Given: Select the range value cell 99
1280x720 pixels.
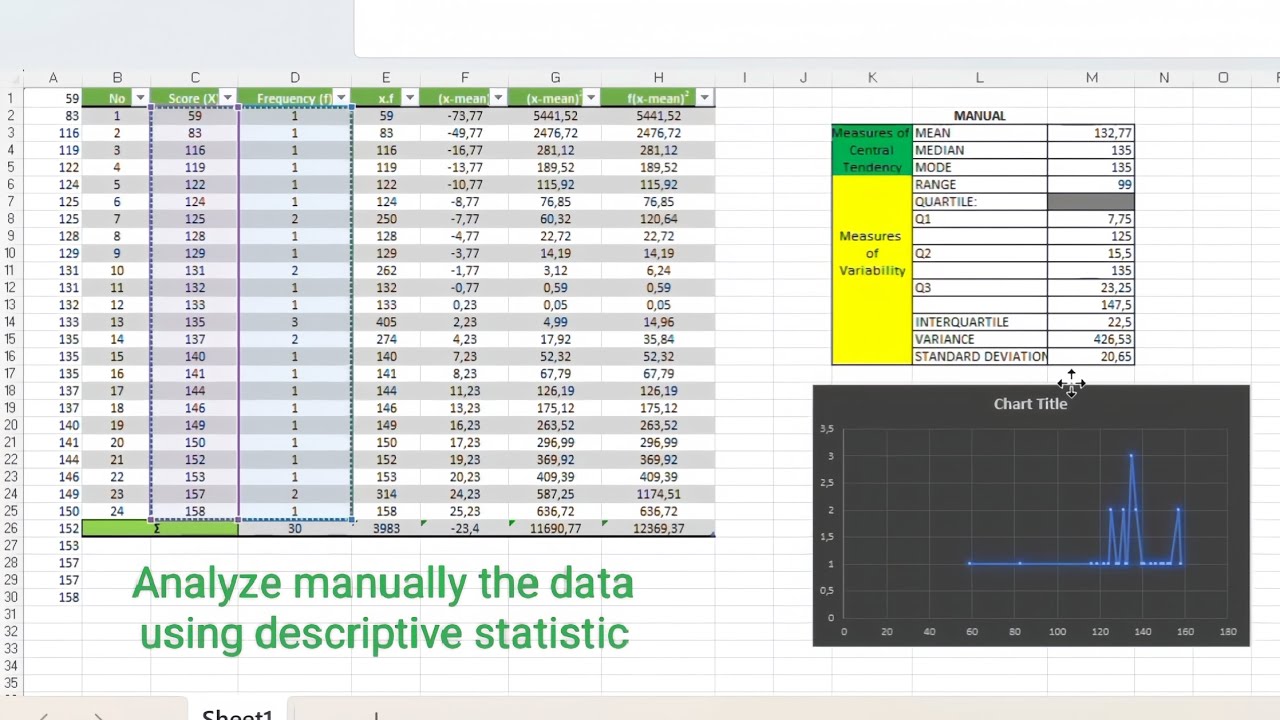Looking at the screenshot, I should point(1091,184).
